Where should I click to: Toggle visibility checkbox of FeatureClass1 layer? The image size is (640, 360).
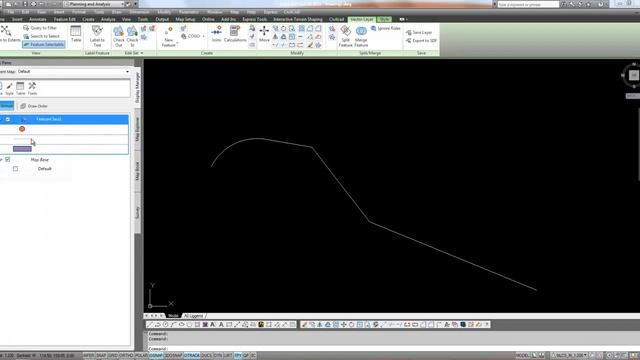(x=8, y=119)
